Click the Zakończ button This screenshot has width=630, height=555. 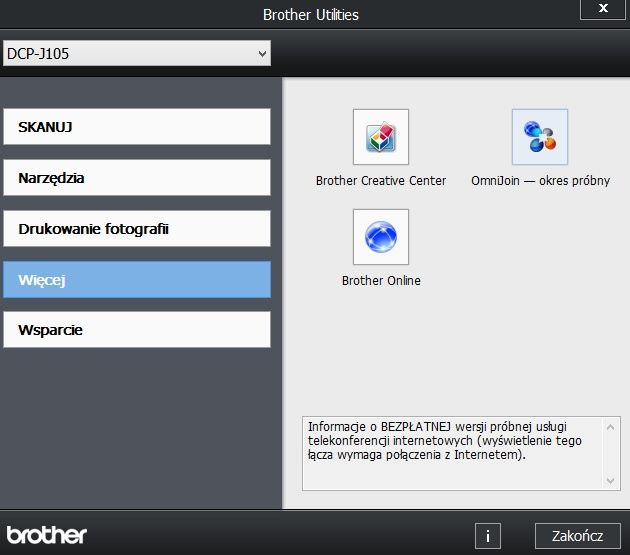(x=578, y=536)
